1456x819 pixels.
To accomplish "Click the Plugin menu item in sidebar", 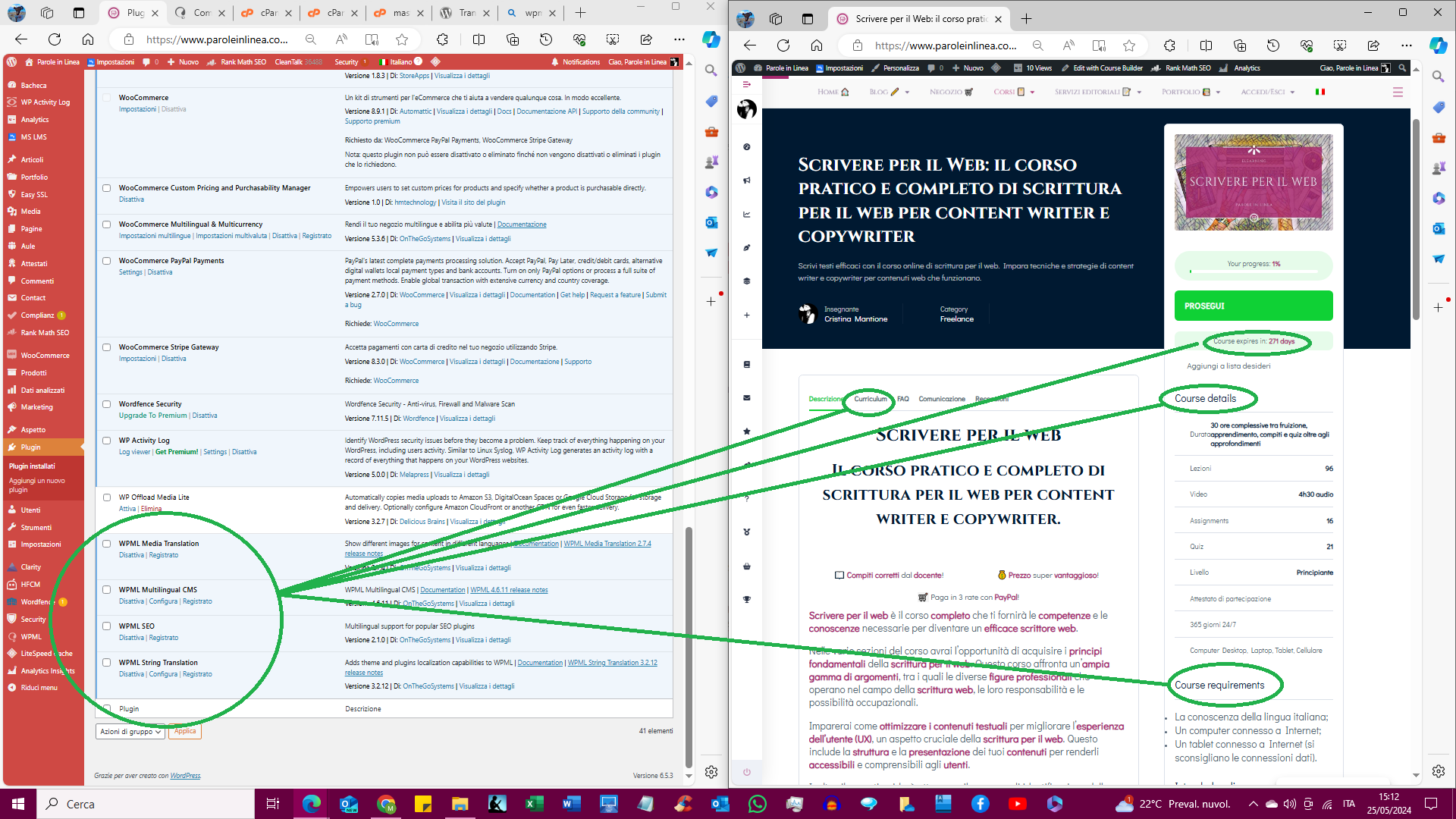I will [x=30, y=447].
